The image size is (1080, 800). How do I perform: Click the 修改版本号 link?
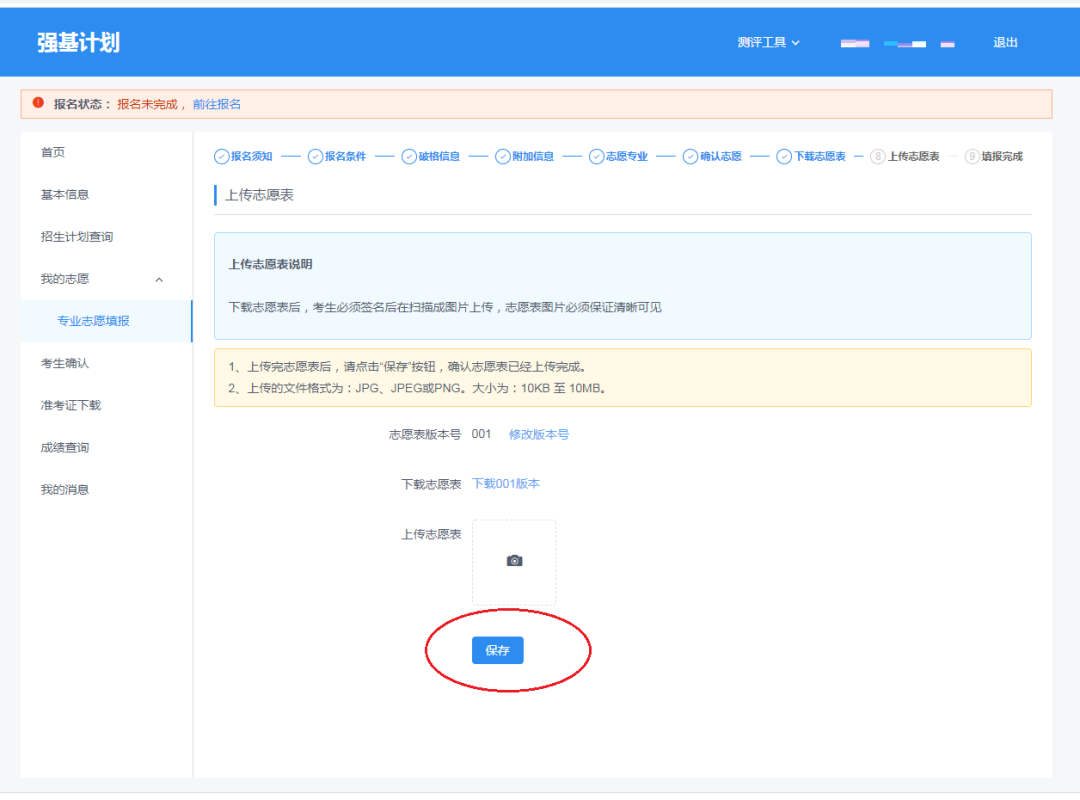[x=539, y=434]
